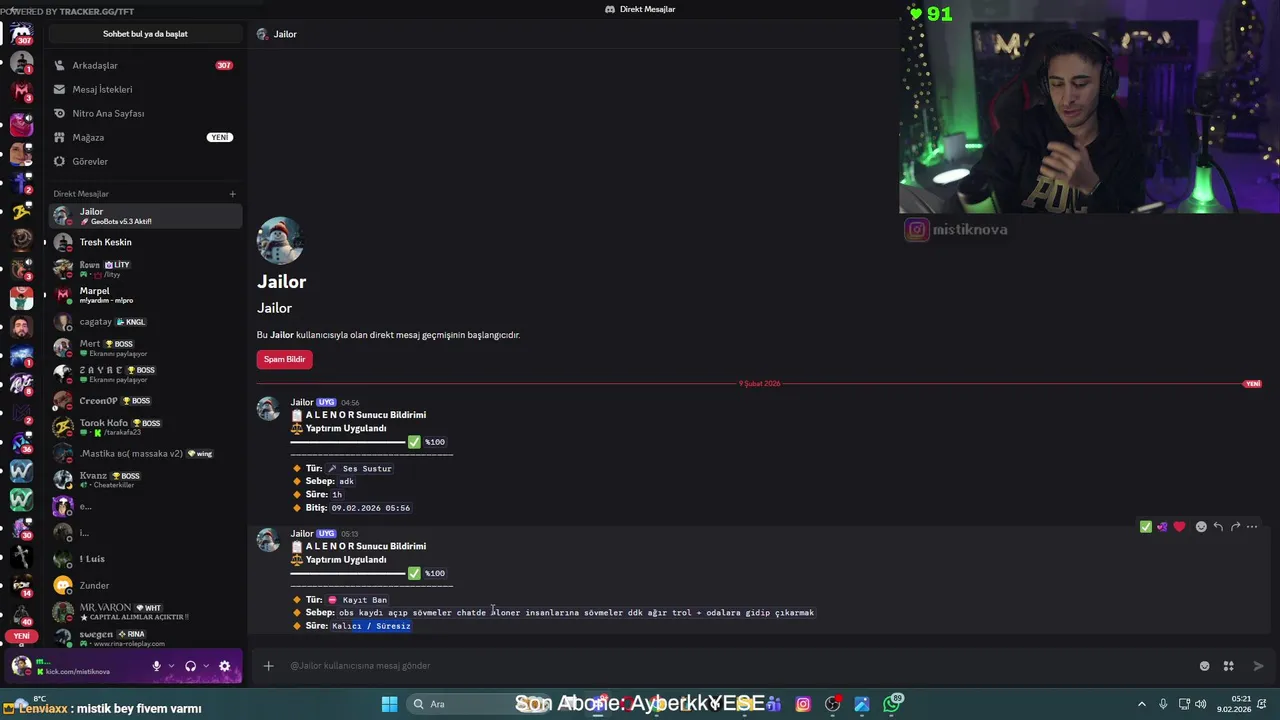
Task: Open the Görevler quests page
Action: click(x=145, y=161)
